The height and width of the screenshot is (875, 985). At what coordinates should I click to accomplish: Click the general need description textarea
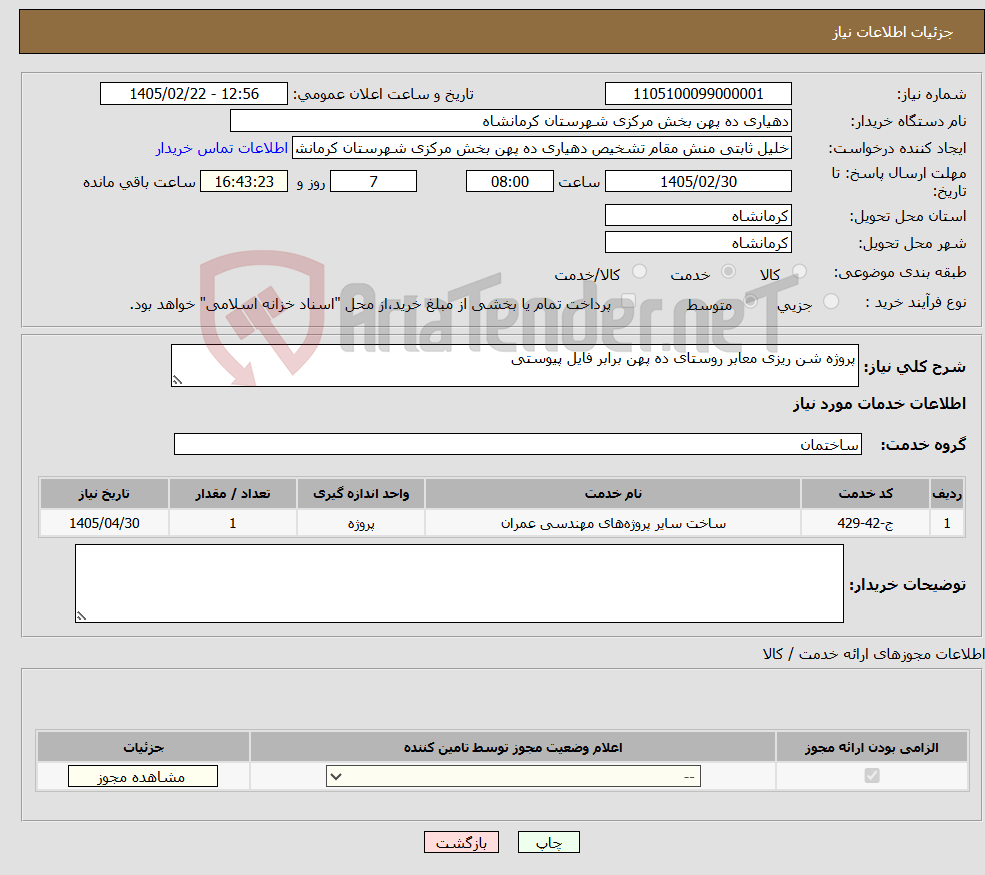click(514, 365)
